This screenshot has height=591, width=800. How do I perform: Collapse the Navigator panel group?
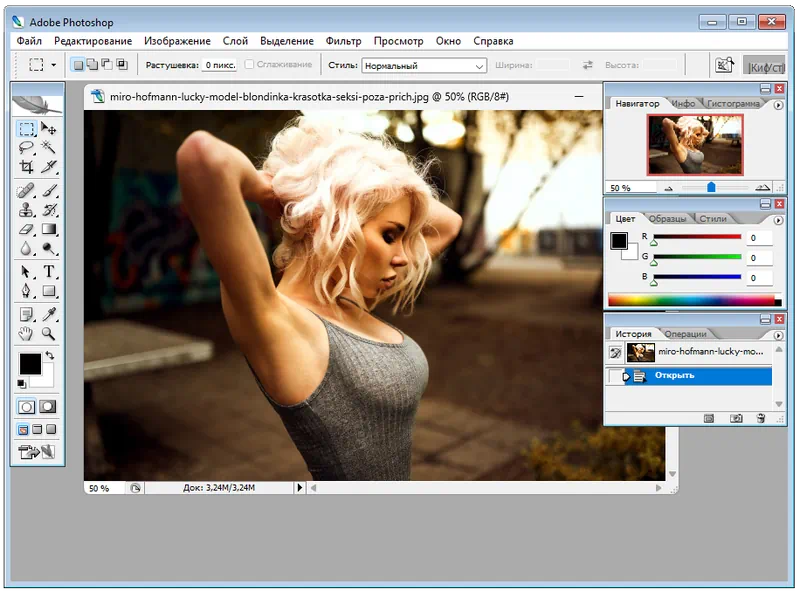pyautogui.click(x=765, y=89)
